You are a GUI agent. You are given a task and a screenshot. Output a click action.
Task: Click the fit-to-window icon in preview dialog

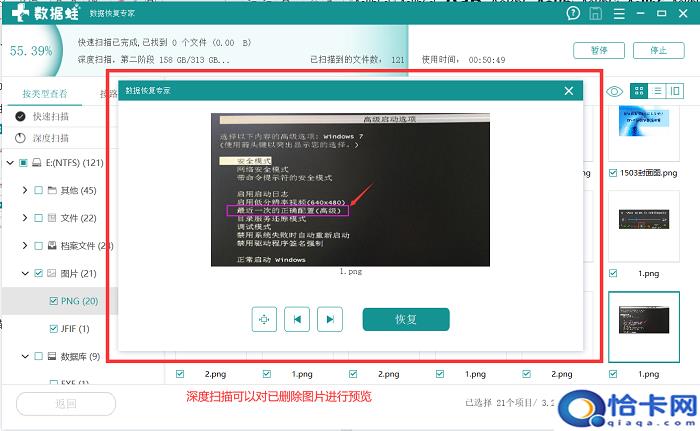[264, 319]
